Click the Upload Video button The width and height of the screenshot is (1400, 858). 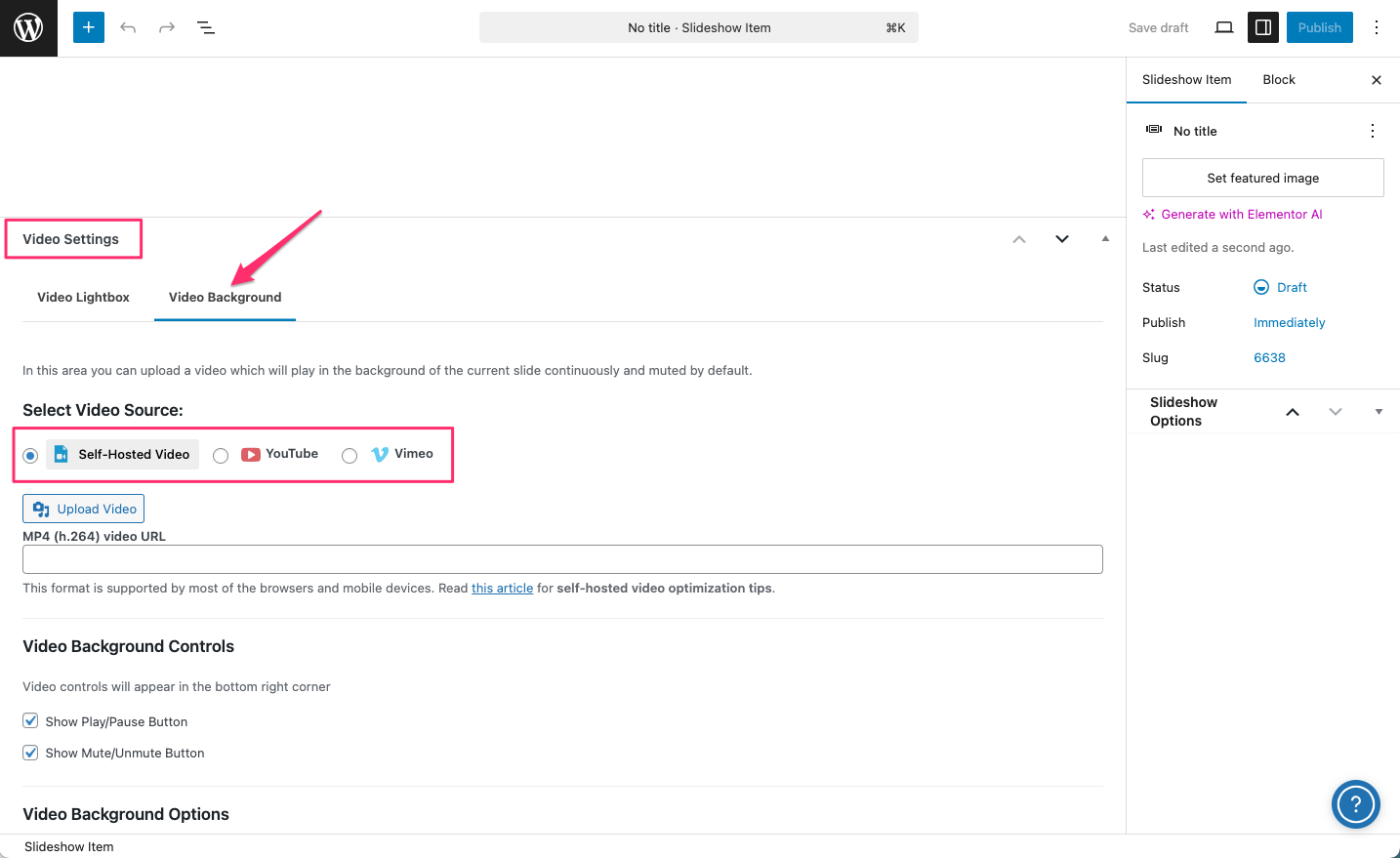(x=84, y=509)
